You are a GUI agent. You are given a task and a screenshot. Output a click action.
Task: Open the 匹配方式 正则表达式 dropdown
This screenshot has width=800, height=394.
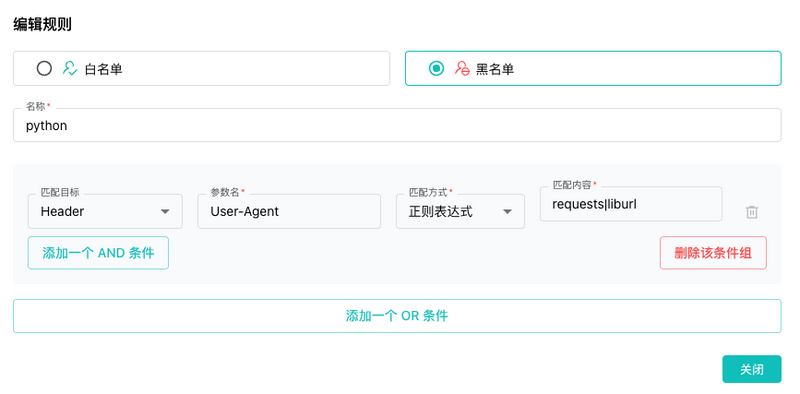[x=460, y=211]
